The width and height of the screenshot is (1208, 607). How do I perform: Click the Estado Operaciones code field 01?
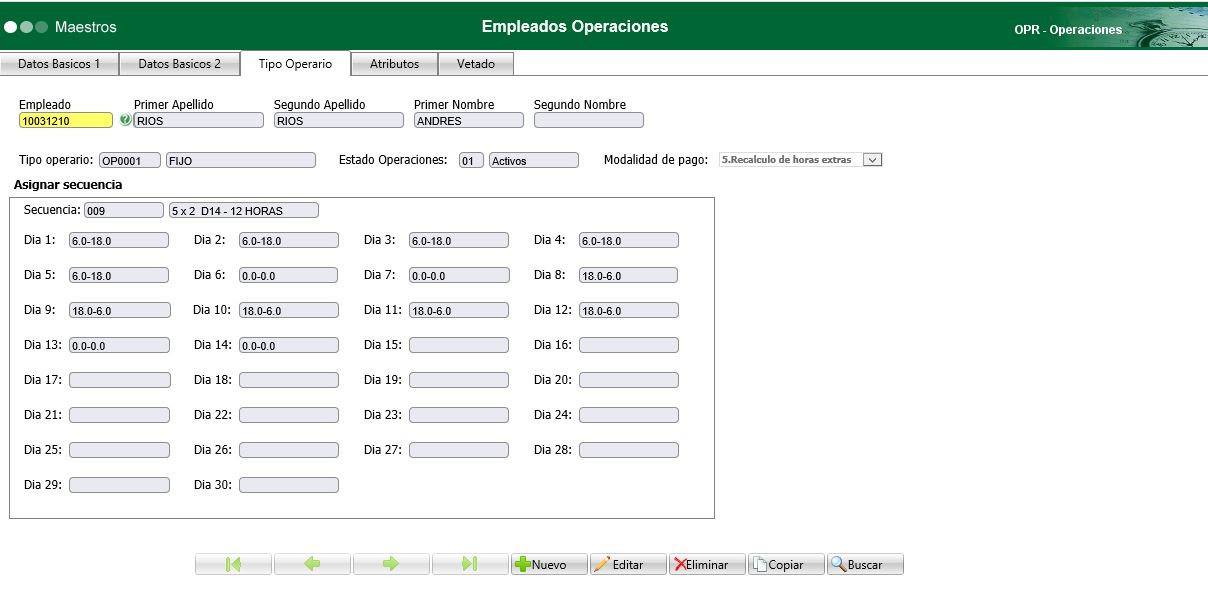472,160
